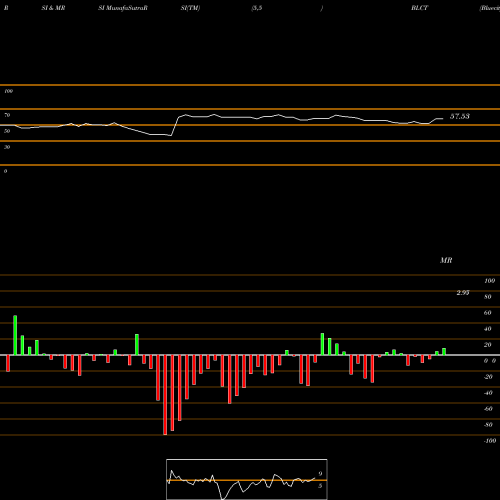
Task: Click the 'SI(TM)' header text
Action: (x=190, y=8)
